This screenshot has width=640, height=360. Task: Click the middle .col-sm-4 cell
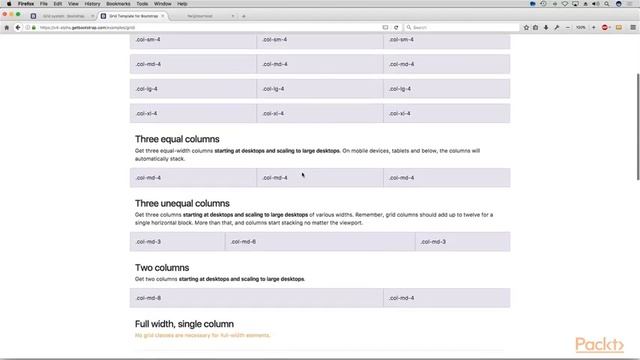[320, 41]
